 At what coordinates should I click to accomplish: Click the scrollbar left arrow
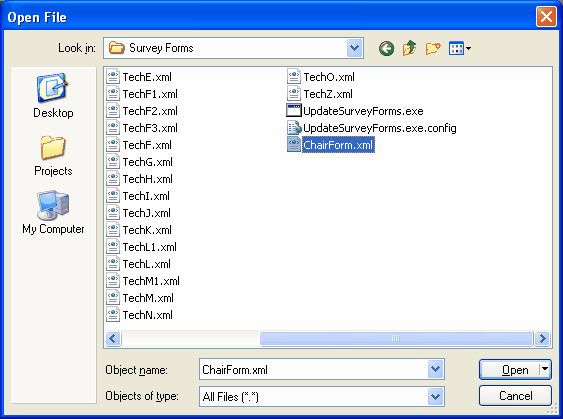point(113,338)
